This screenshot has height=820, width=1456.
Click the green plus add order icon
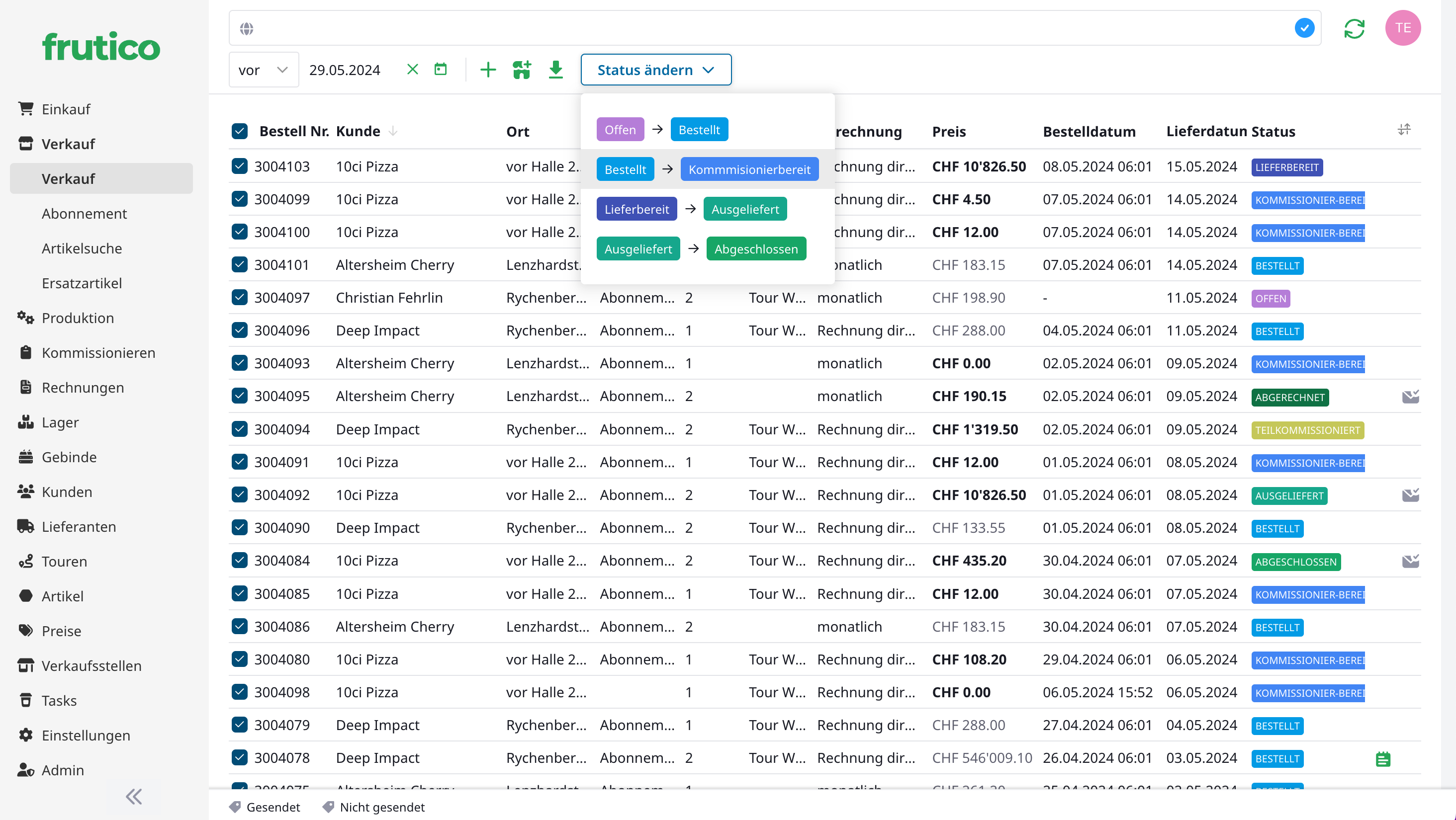[488, 70]
